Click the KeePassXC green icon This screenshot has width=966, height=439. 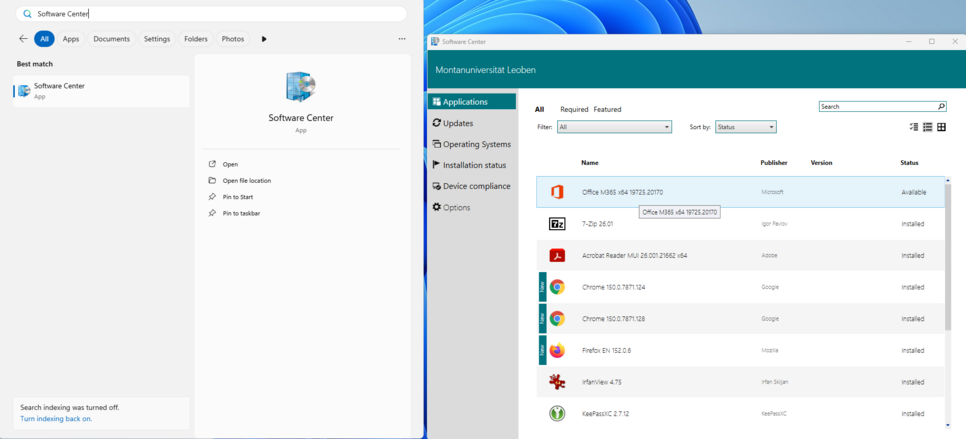click(x=557, y=414)
